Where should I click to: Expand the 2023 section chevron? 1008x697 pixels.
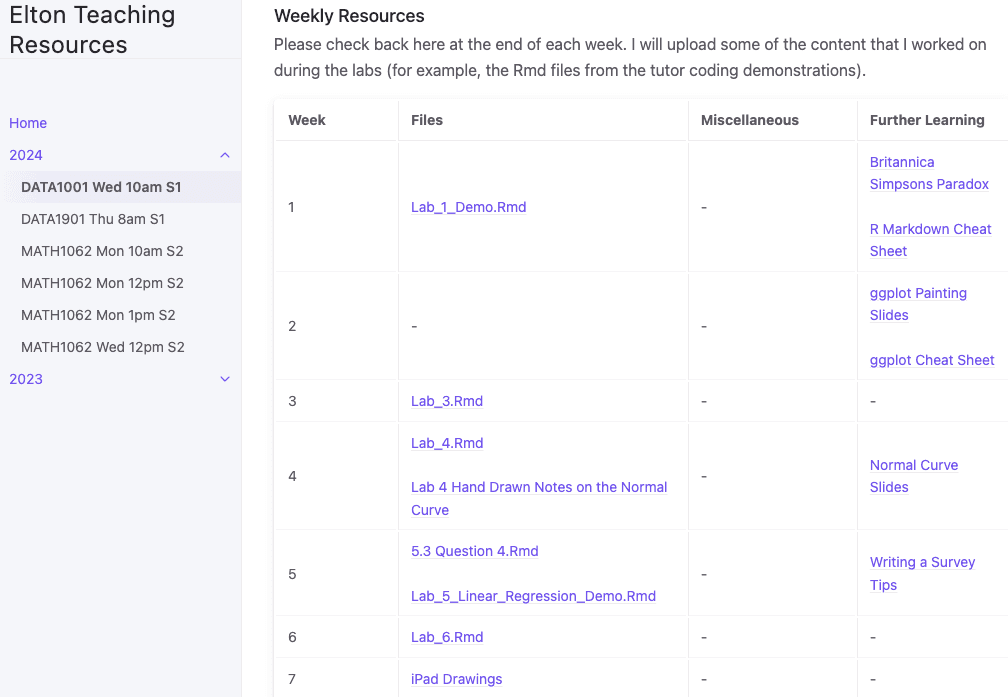(x=225, y=379)
